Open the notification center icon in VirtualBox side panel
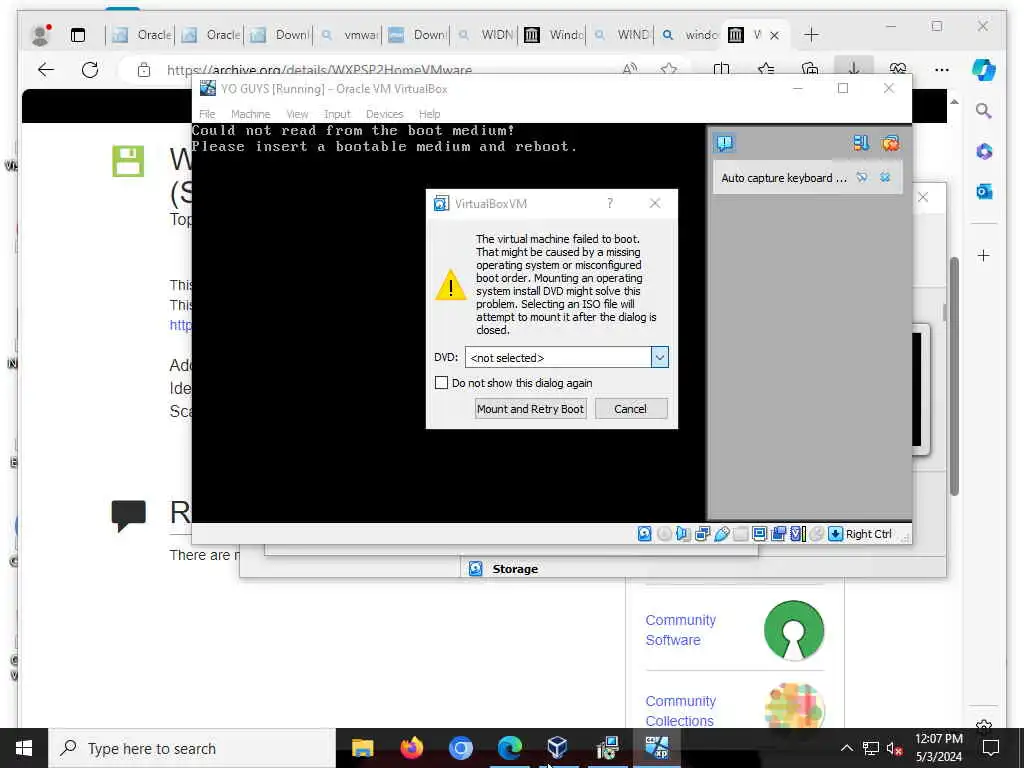 725,142
